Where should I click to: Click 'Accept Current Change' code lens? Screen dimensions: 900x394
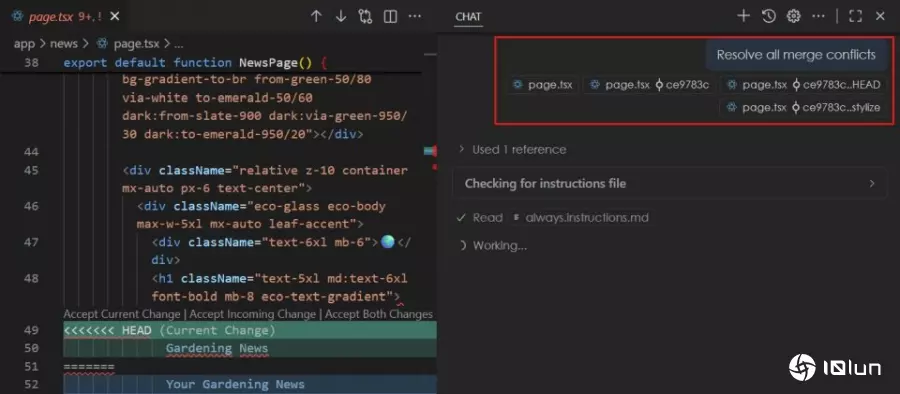click(x=122, y=314)
